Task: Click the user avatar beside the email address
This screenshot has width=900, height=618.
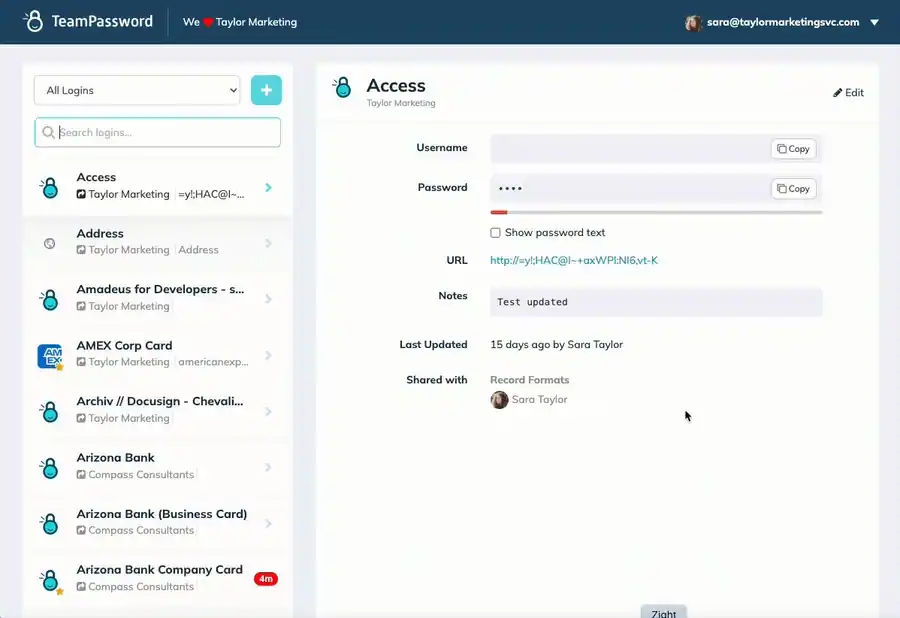Action: pos(693,22)
